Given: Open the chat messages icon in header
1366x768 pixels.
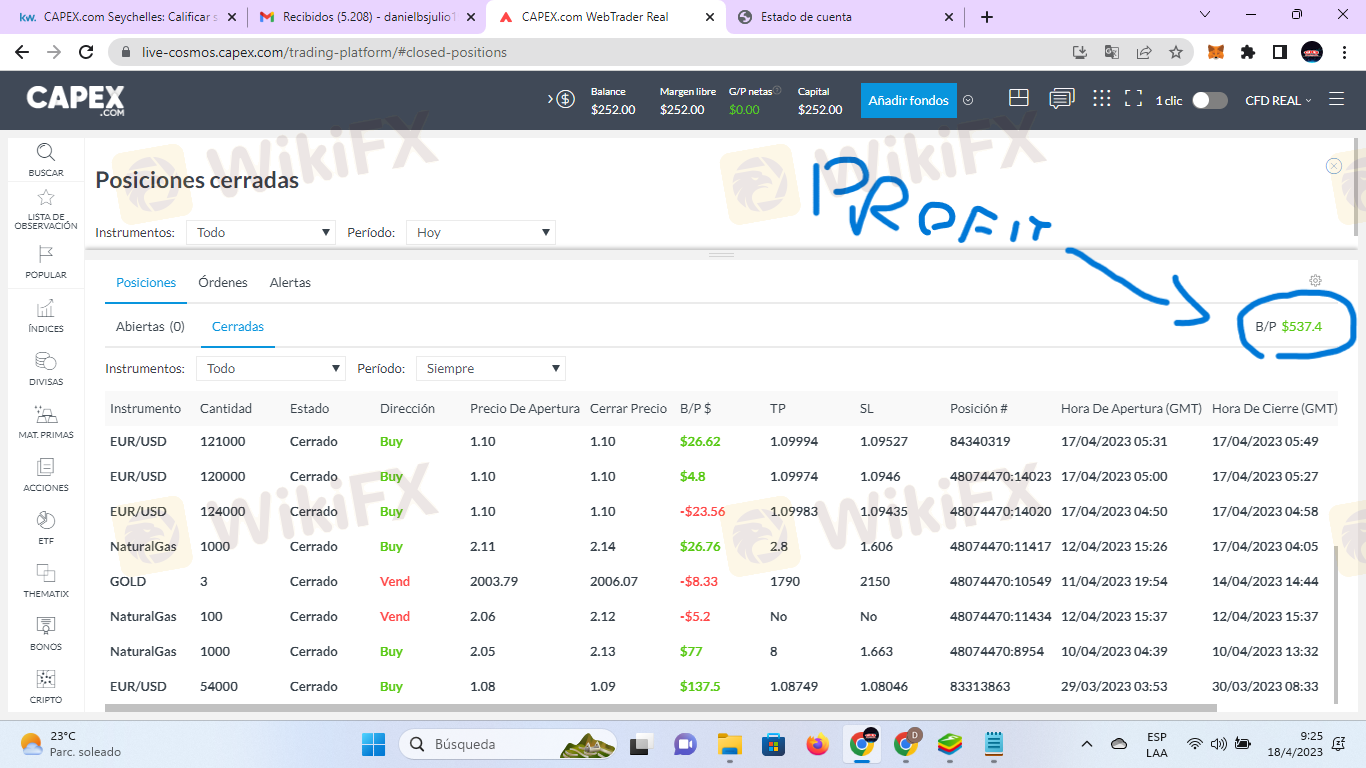Looking at the screenshot, I should tap(1061, 99).
